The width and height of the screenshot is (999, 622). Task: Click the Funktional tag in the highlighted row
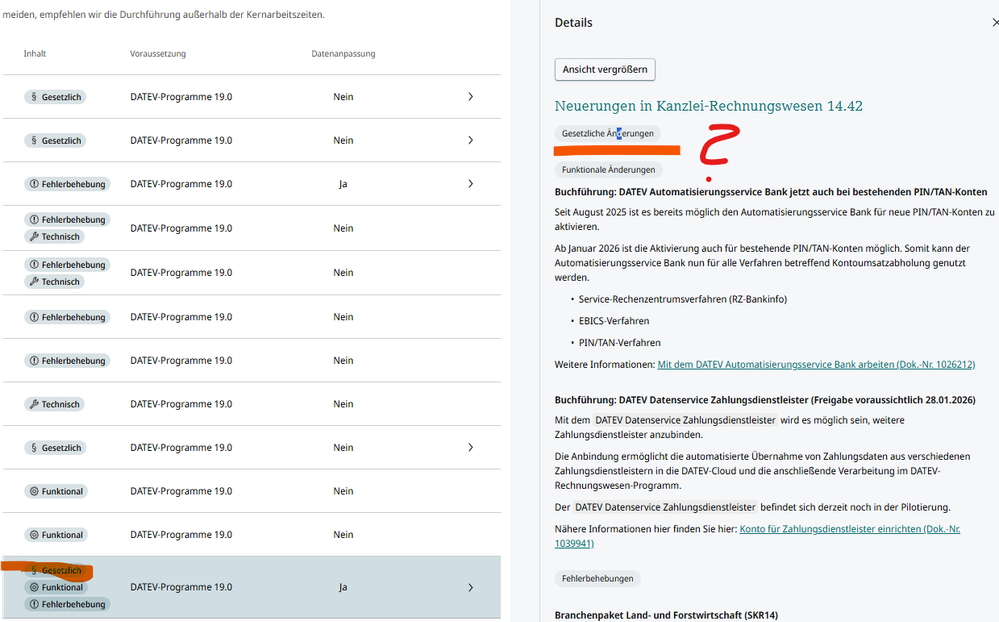(x=56, y=587)
